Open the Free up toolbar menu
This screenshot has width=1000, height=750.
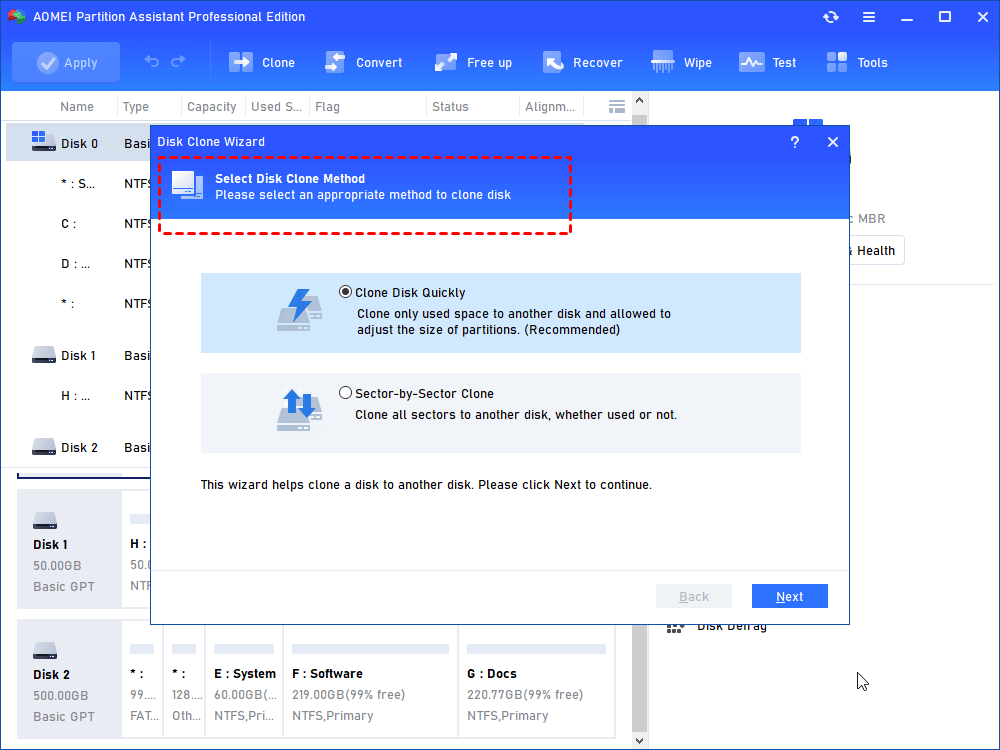pyautogui.click(x=473, y=62)
